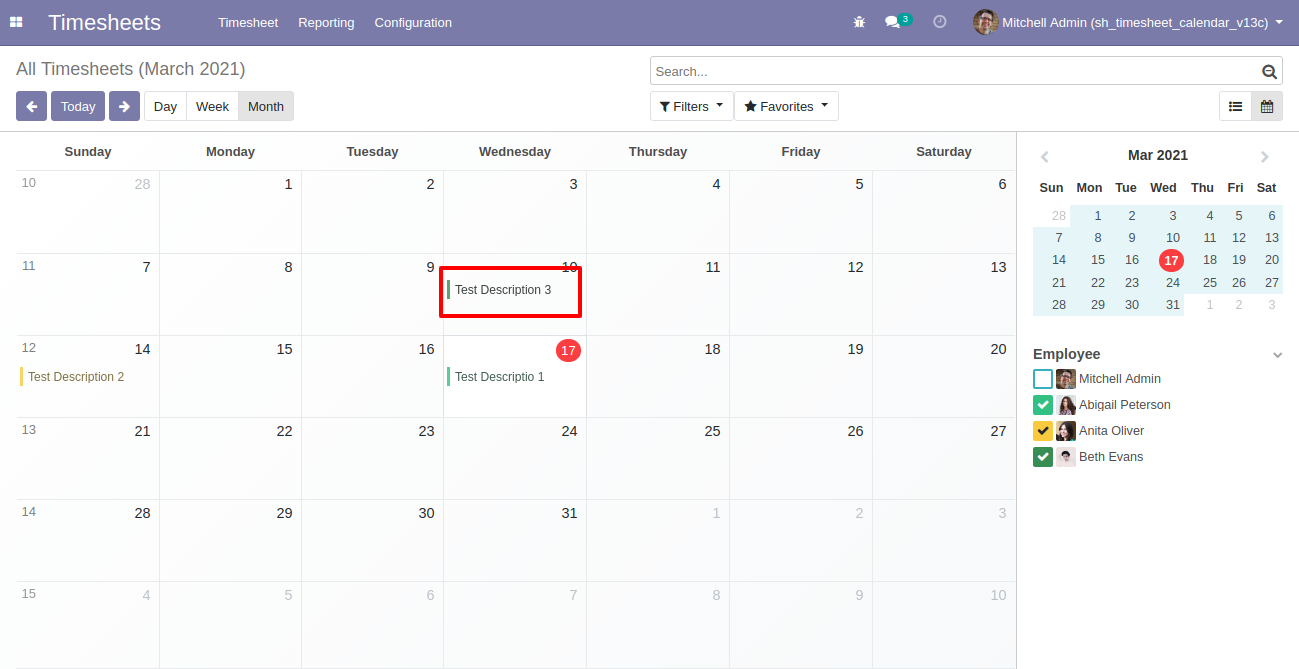
Task: Switch to Day view
Action: coord(165,106)
